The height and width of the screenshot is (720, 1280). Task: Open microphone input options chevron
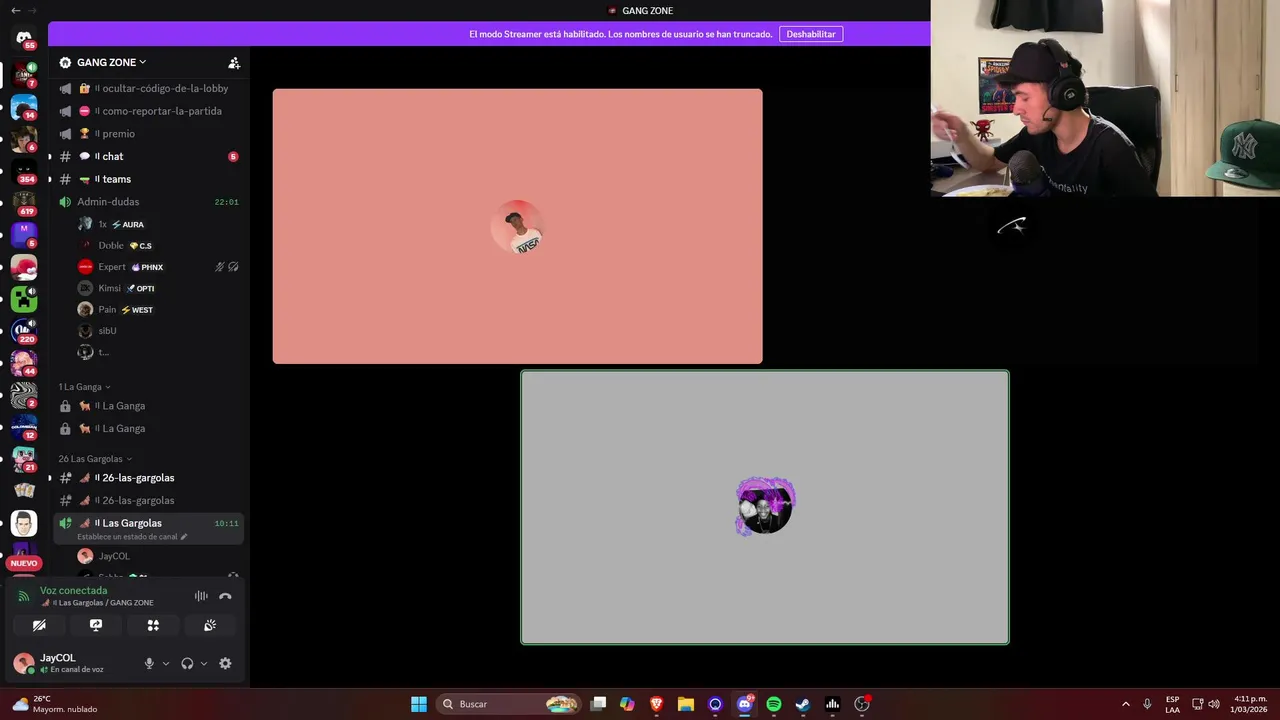[166, 663]
